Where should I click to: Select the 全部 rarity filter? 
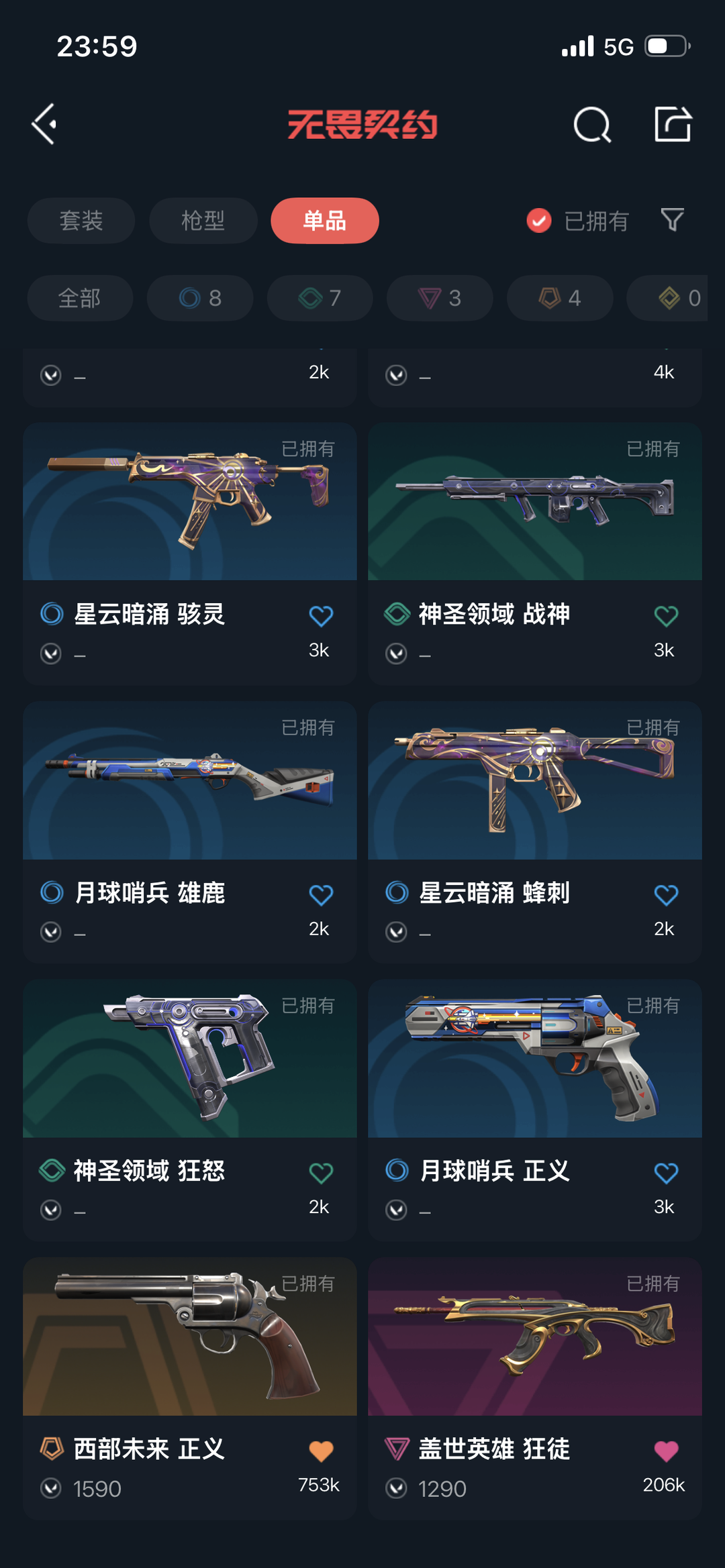(x=80, y=298)
